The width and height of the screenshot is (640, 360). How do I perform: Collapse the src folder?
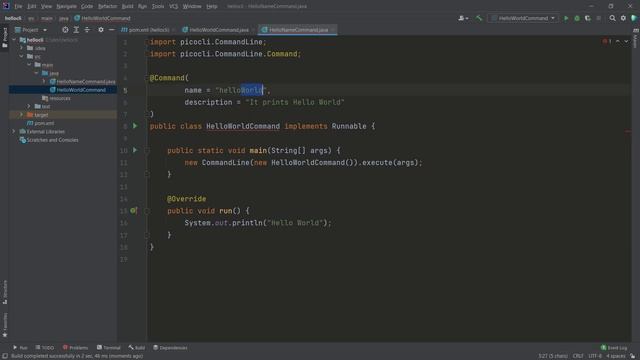(x=22, y=56)
